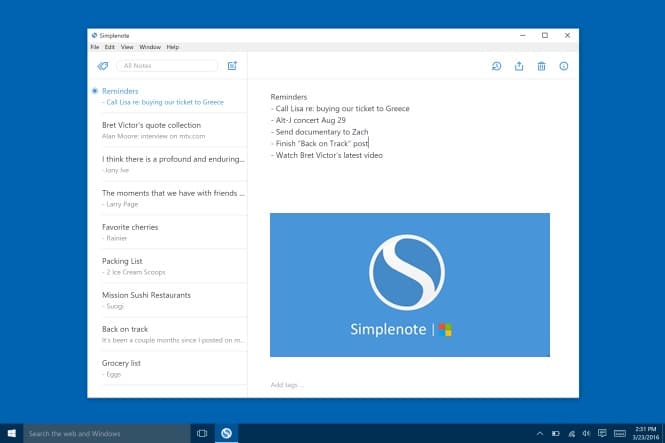This screenshot has width=665, height=443.
Task: Click the Add tags field
Action: tap(287, 384)
